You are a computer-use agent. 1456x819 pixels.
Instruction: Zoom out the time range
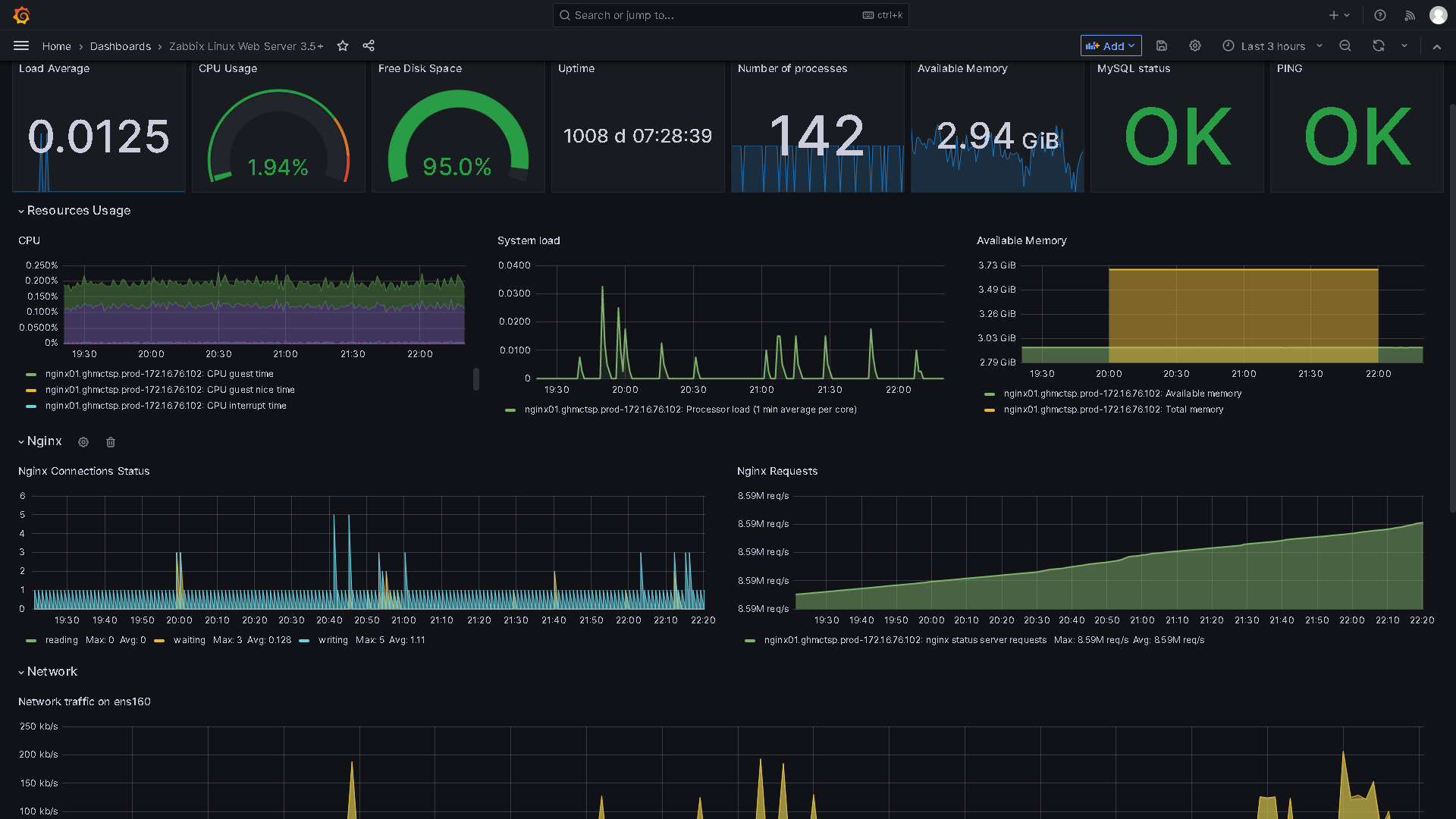(x=1345, y=46)
